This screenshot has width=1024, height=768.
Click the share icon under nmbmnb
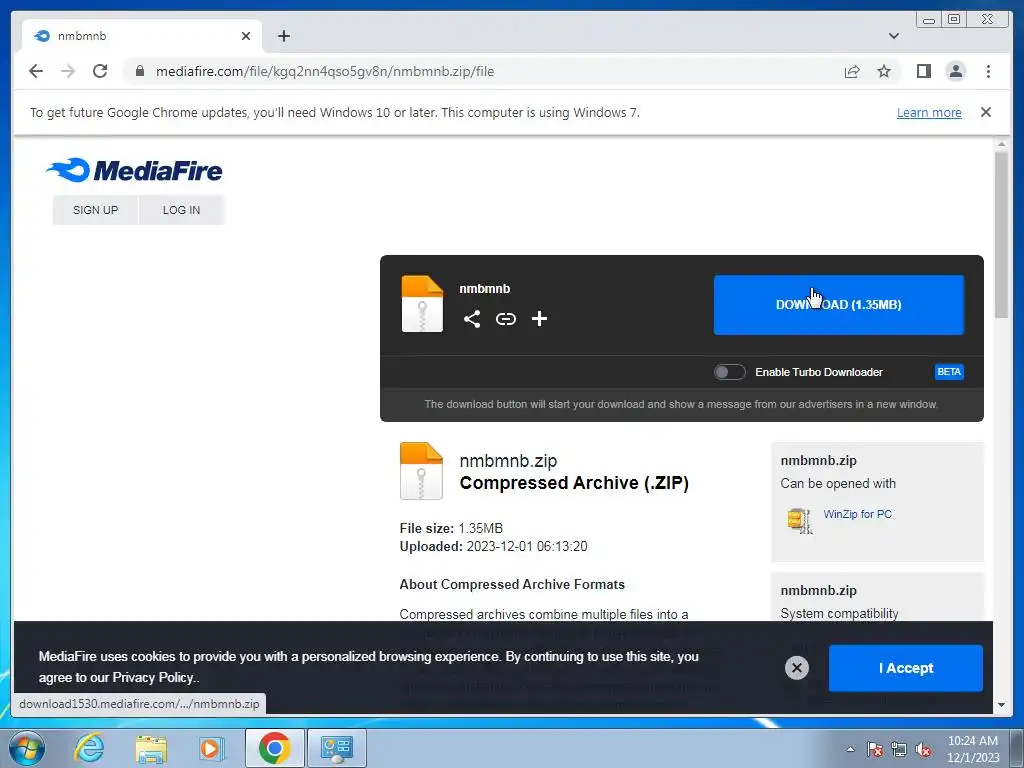click(x=472, y=319)
